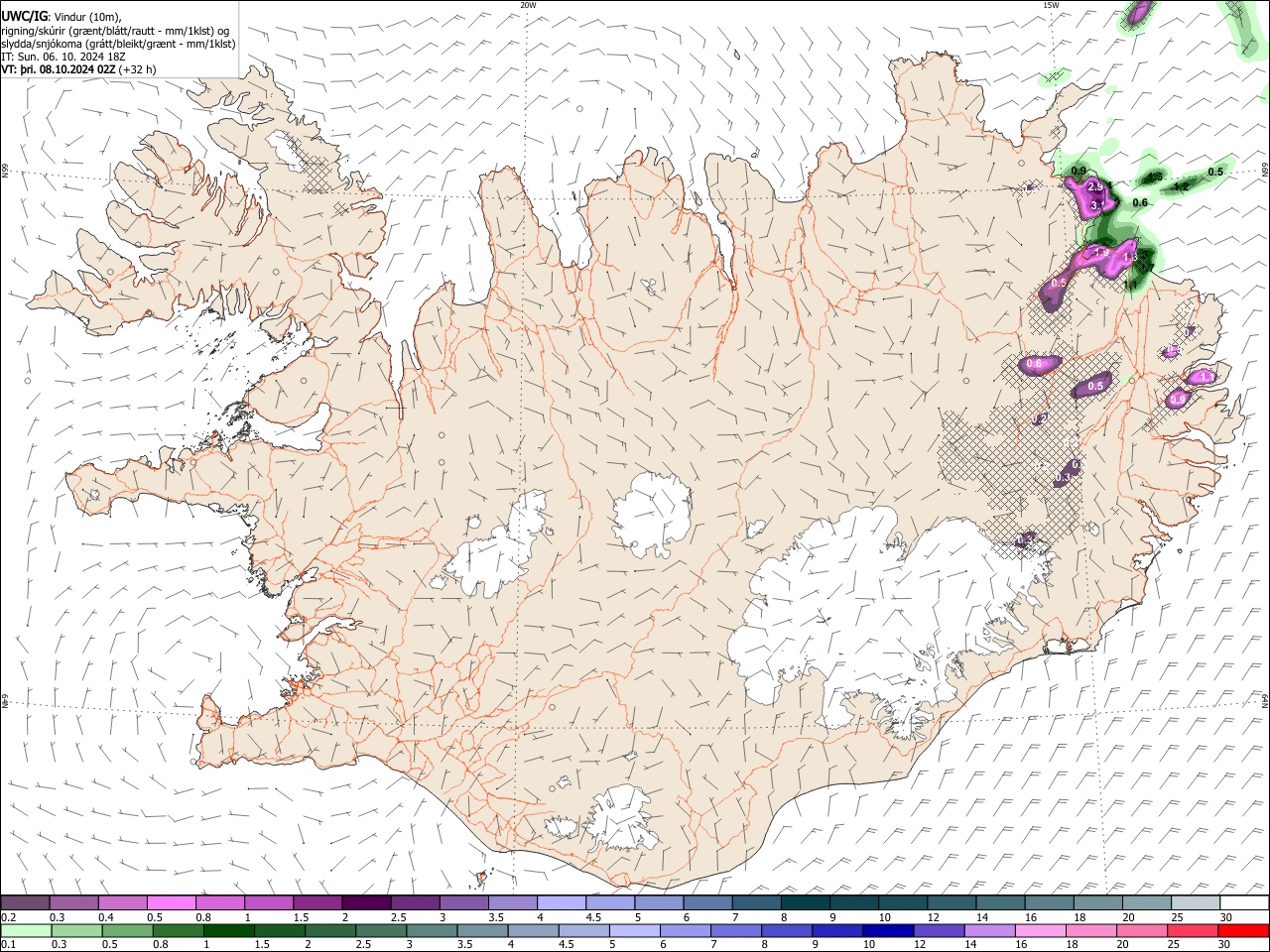Pick the bright red 30 swatch in rain scale
1270x952 pixels.
[1243, 931]
